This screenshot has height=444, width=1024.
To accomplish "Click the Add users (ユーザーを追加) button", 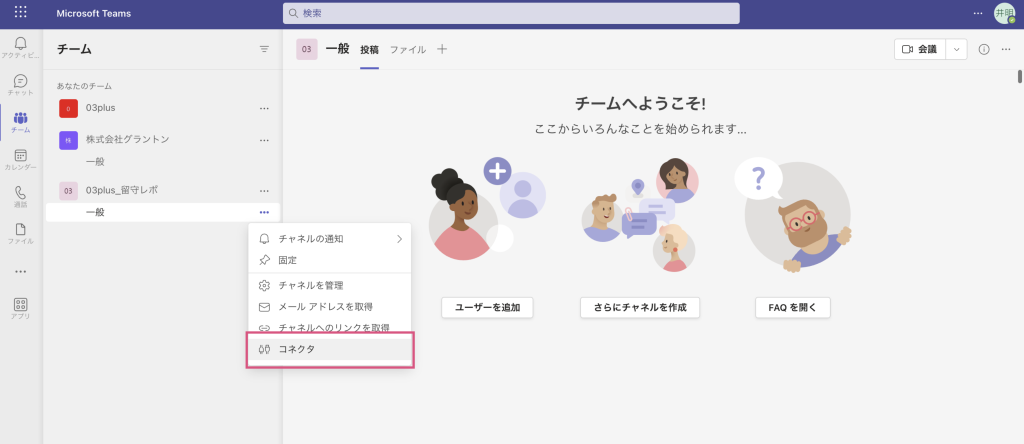I will [x=487, y=307].
